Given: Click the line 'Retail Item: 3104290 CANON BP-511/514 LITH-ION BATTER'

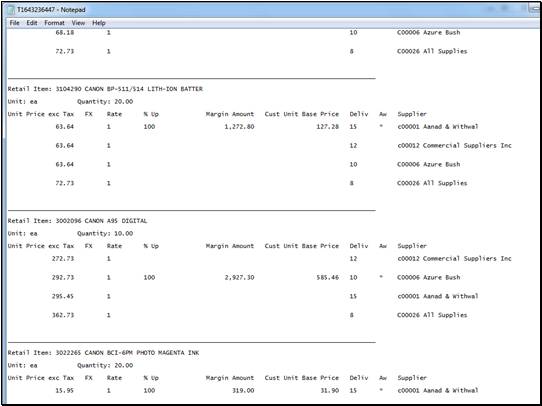Looking at the screenshot, I should point(105,89).
